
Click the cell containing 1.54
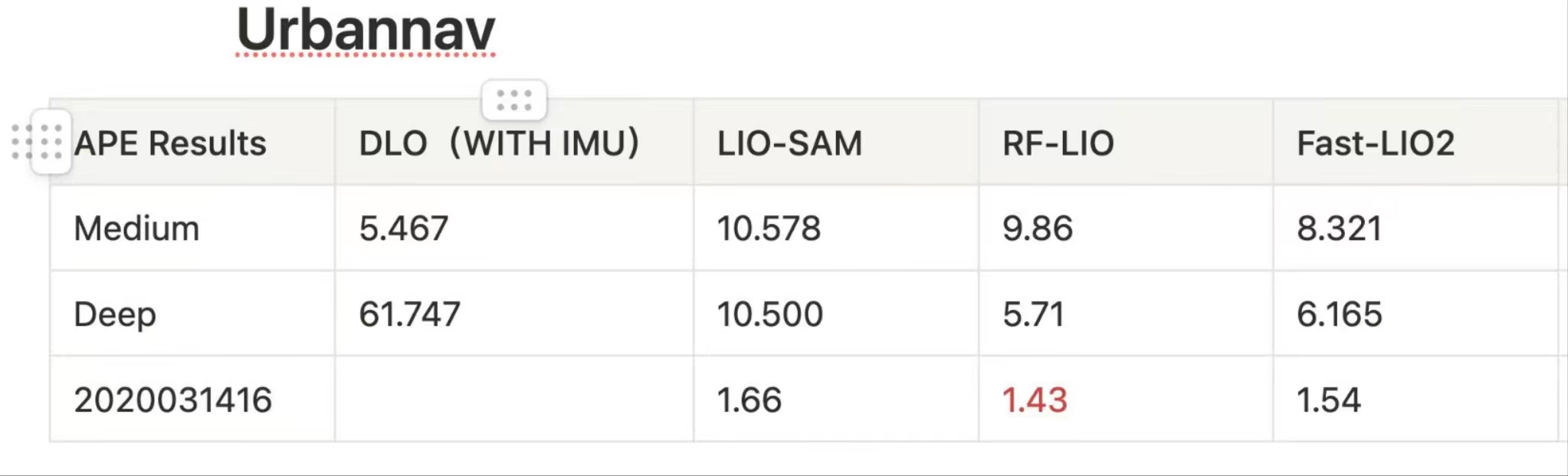tap(1415, 399)
